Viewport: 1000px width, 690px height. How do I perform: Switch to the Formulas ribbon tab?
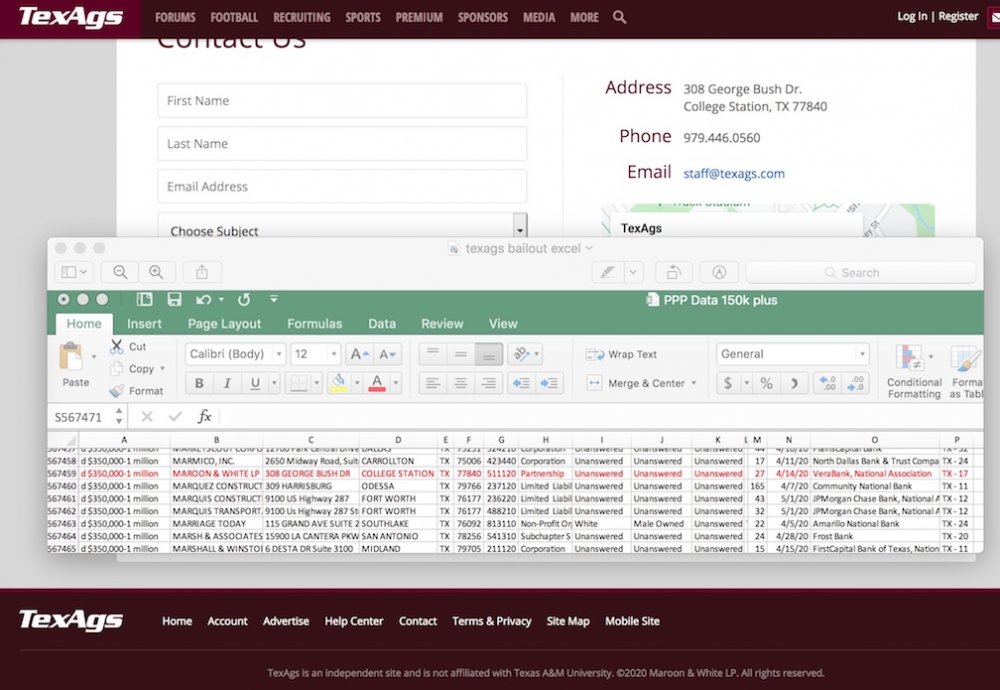315,323
